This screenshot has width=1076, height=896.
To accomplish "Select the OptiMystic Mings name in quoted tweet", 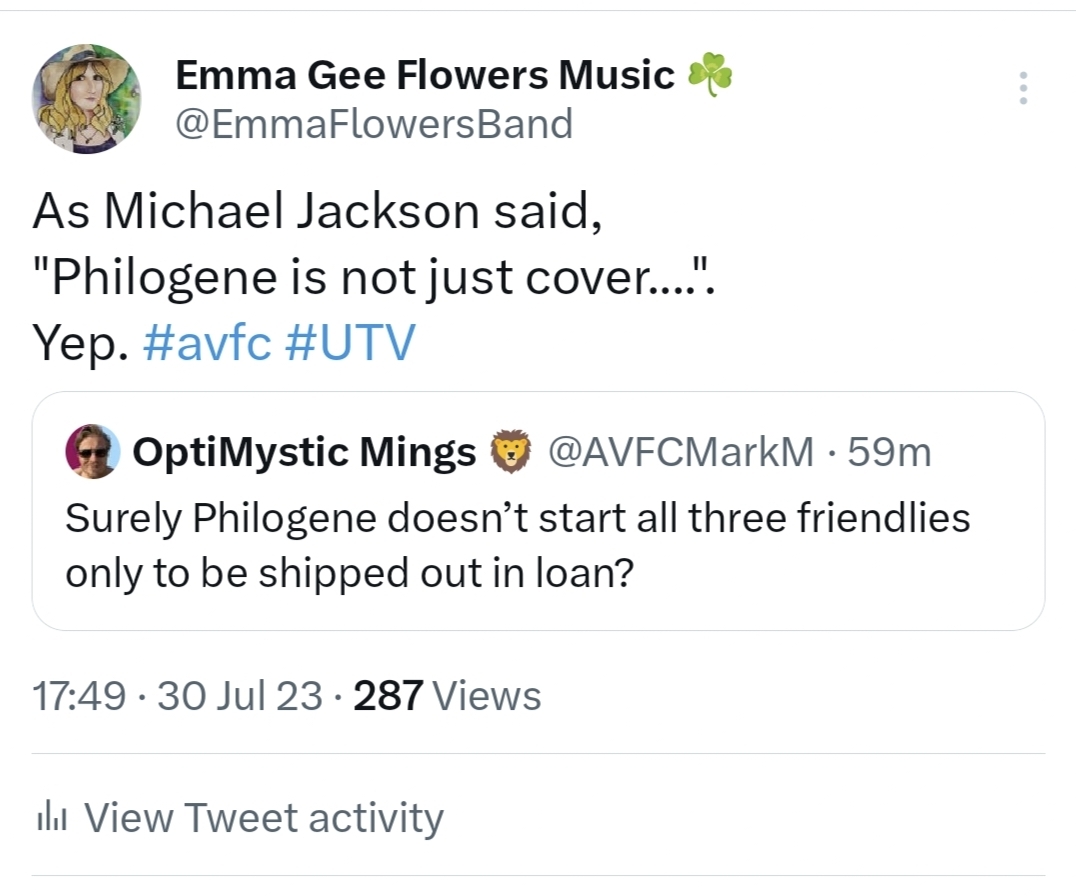I will click(x=304, y=453).
